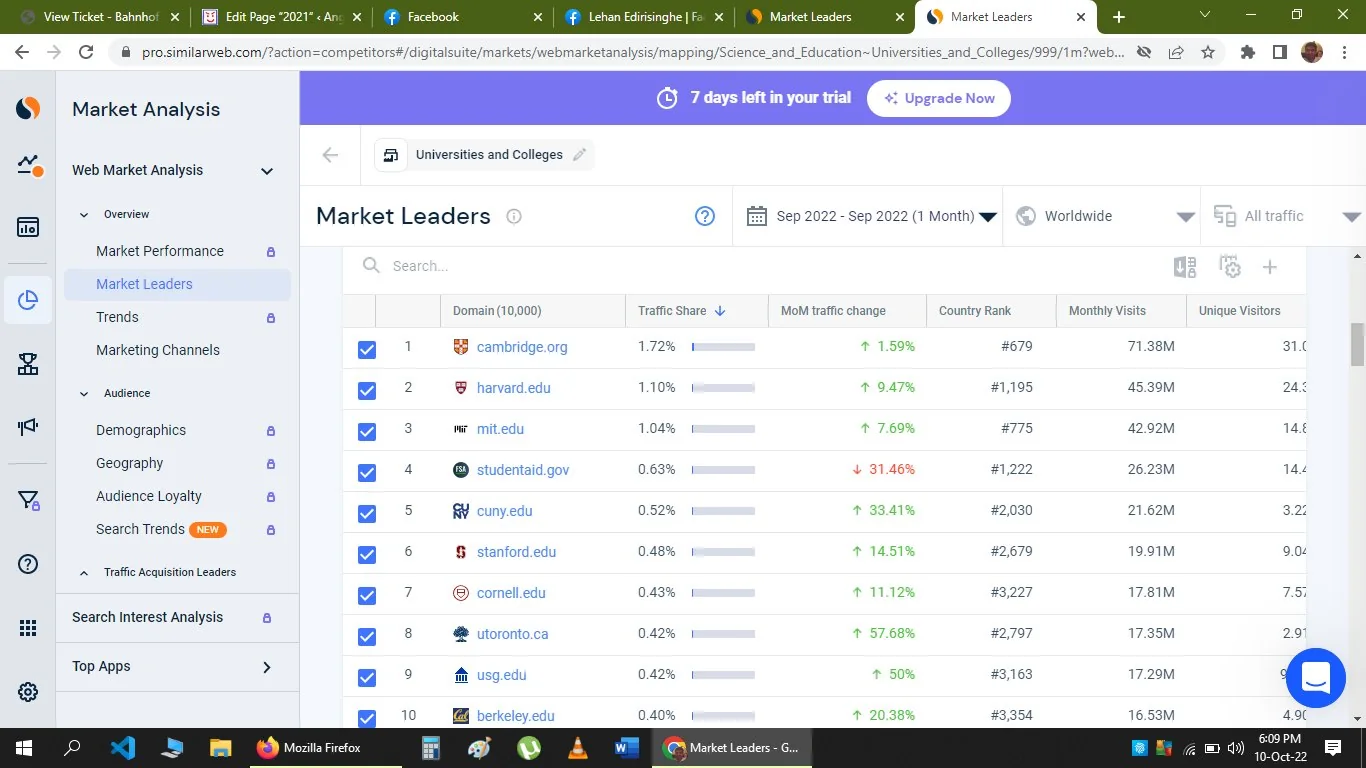Sort by the Traffic Share column
The height and width of the screenshot is (768, 1366).
[x=682, y=311]
